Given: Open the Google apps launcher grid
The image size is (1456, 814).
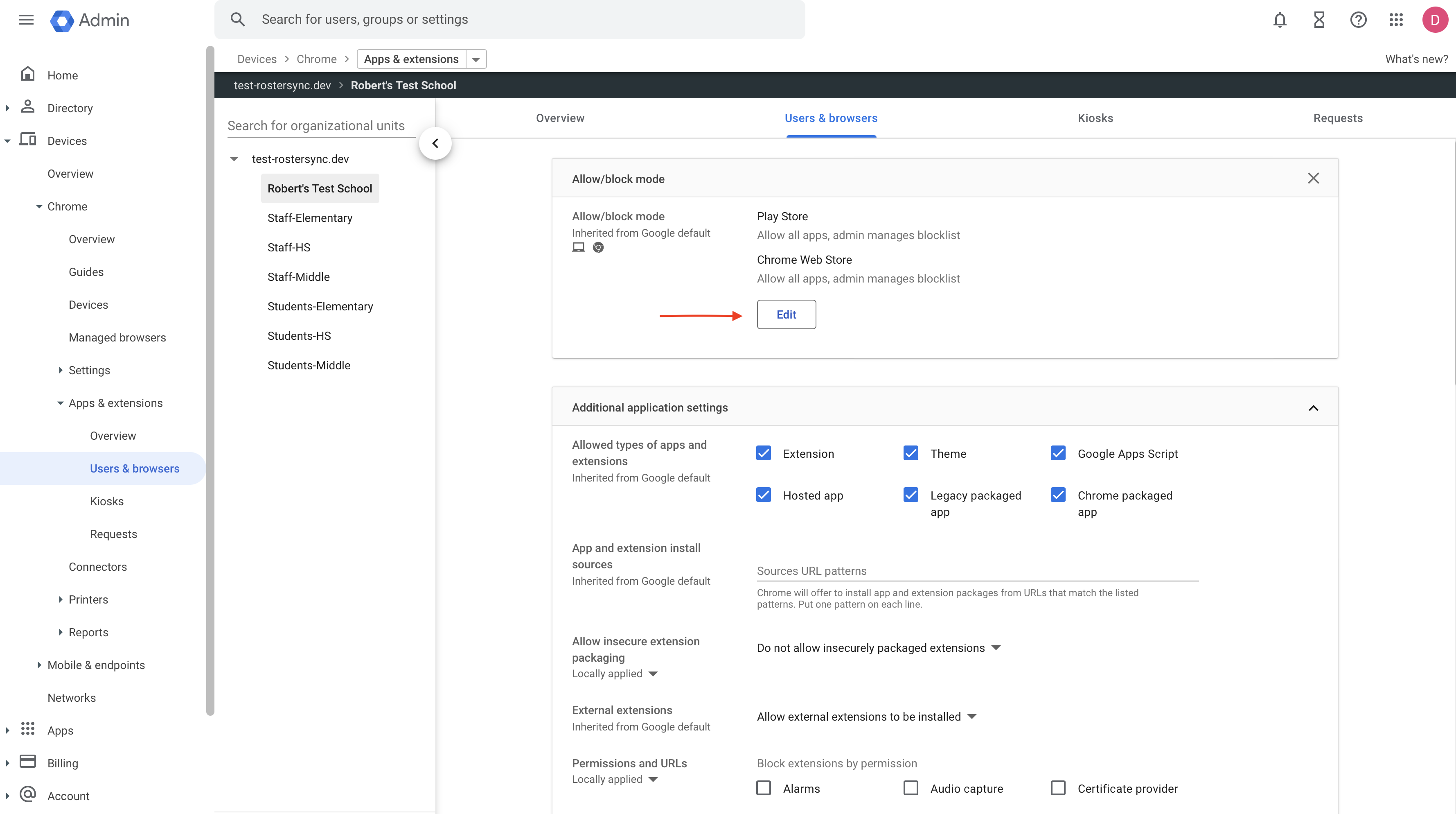Looking at the screenshot, I should coord(1395,19).
